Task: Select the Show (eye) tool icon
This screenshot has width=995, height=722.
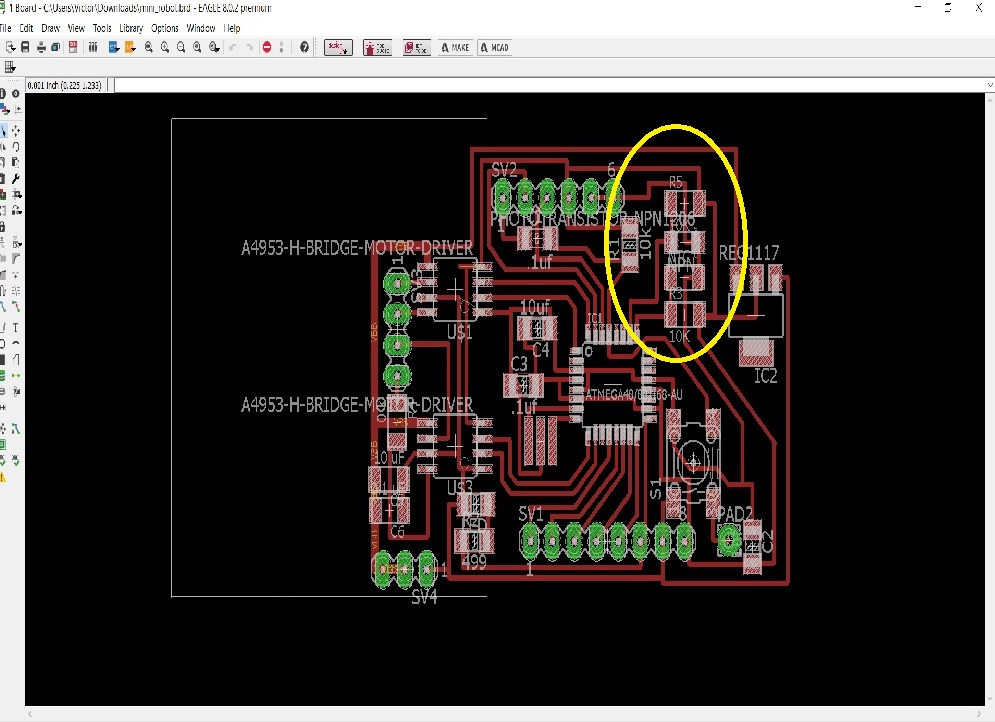Action: [x=16, y=93]
